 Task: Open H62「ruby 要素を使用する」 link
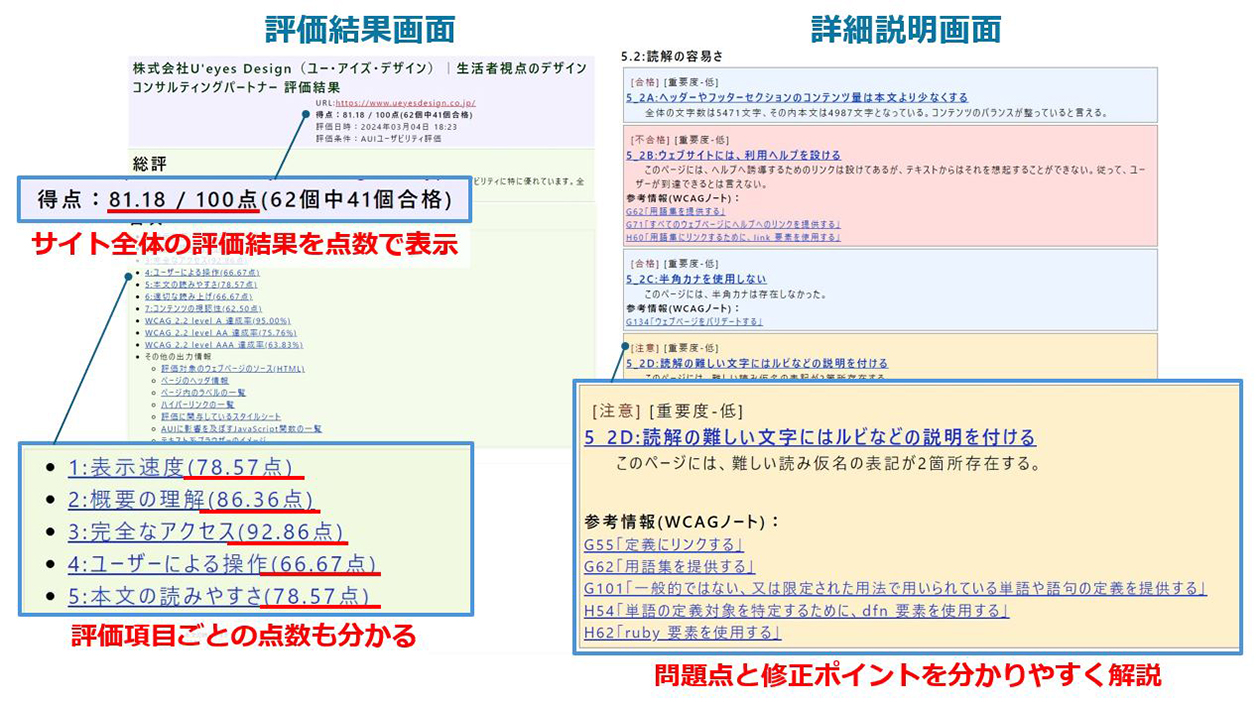683,633
